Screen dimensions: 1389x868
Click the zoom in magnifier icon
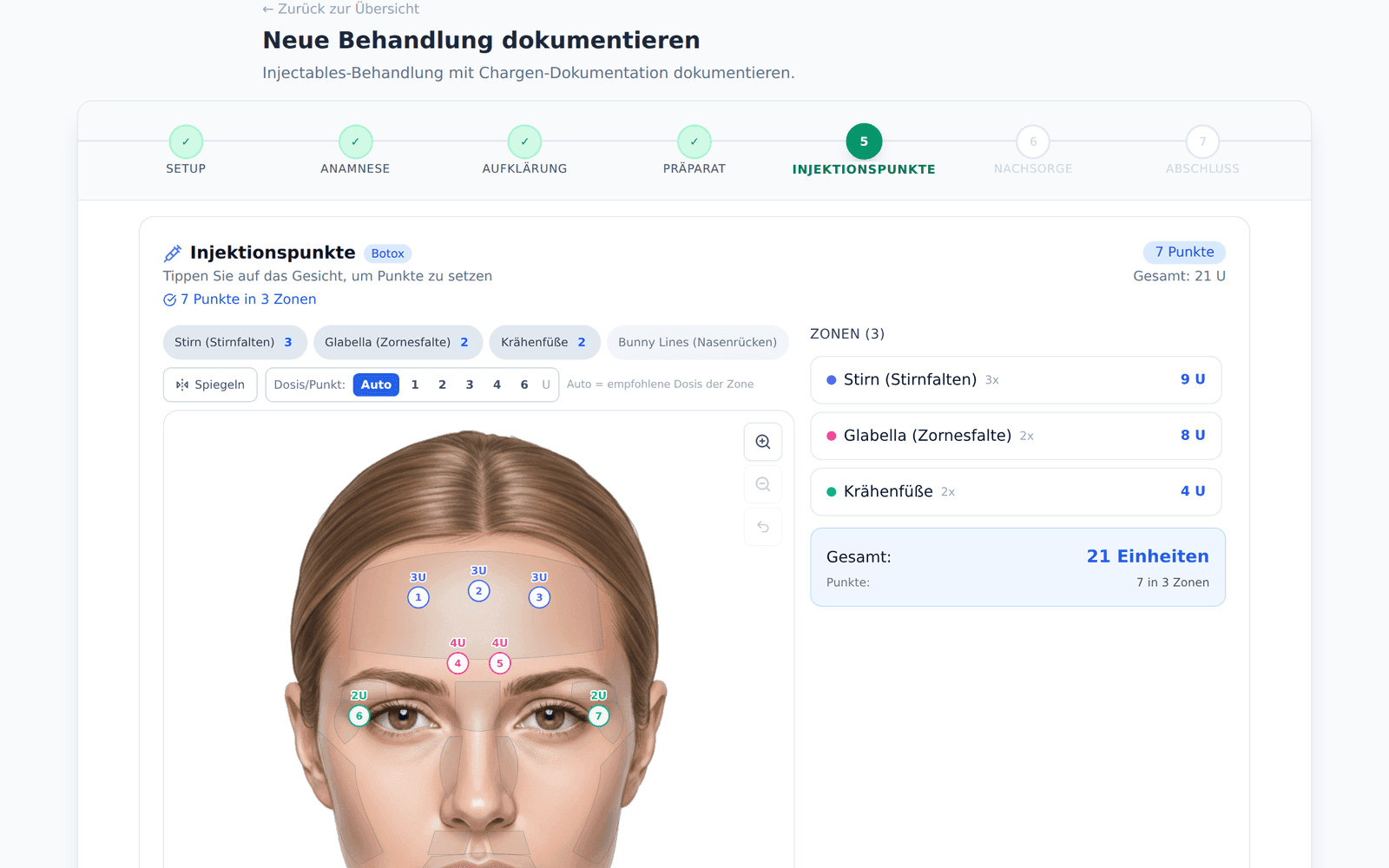point(763,442)
